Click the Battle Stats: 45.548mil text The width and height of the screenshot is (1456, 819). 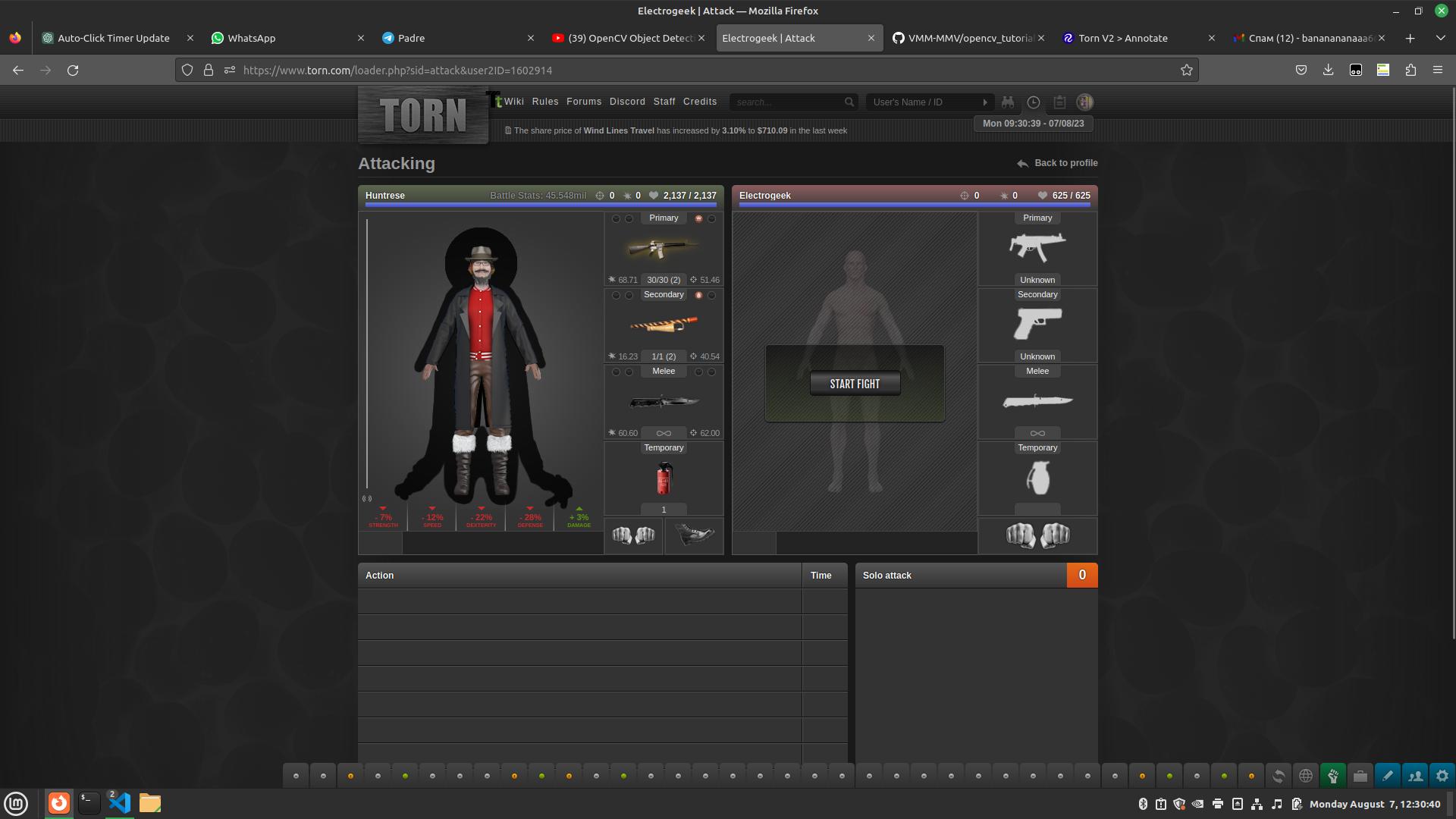[x=538, y=196]
